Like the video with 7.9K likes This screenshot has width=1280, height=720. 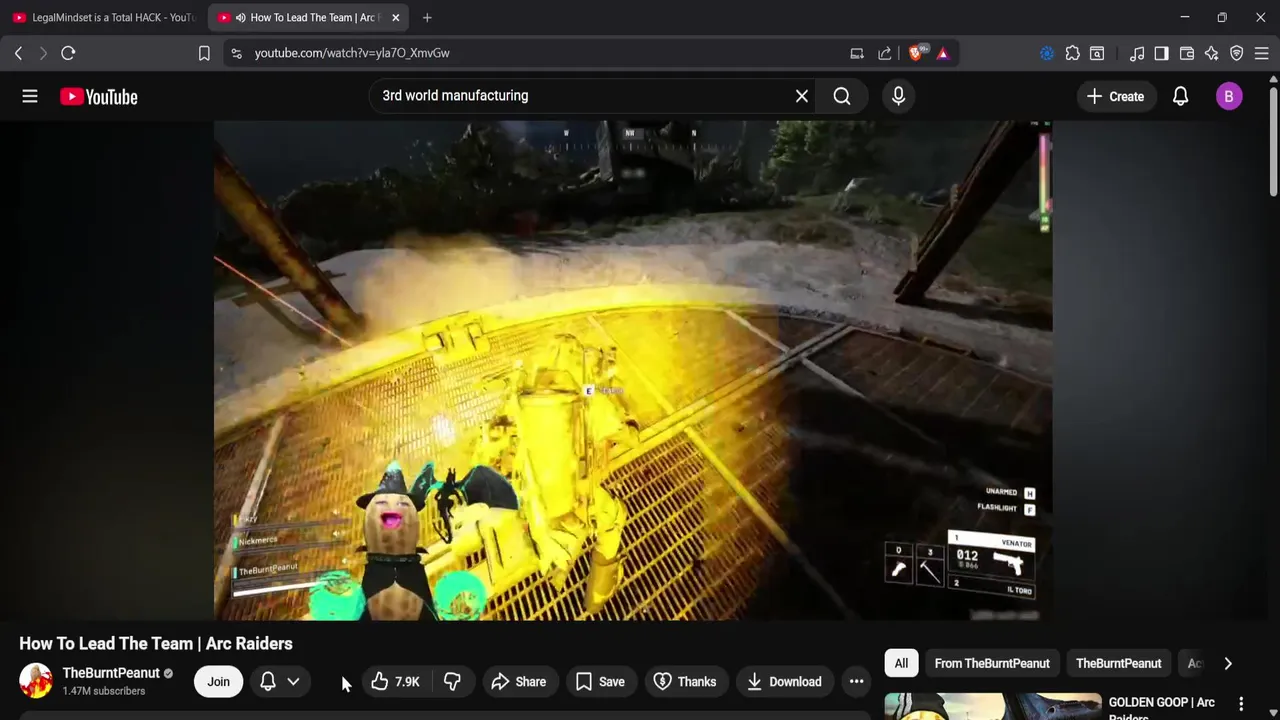[395, 681]
